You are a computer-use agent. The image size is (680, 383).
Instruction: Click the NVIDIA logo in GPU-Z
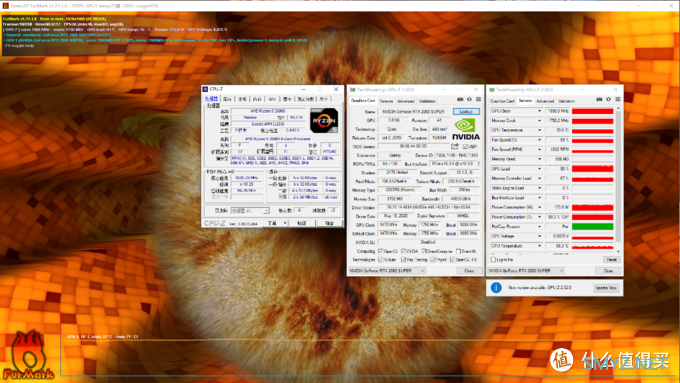pos(466,130)
